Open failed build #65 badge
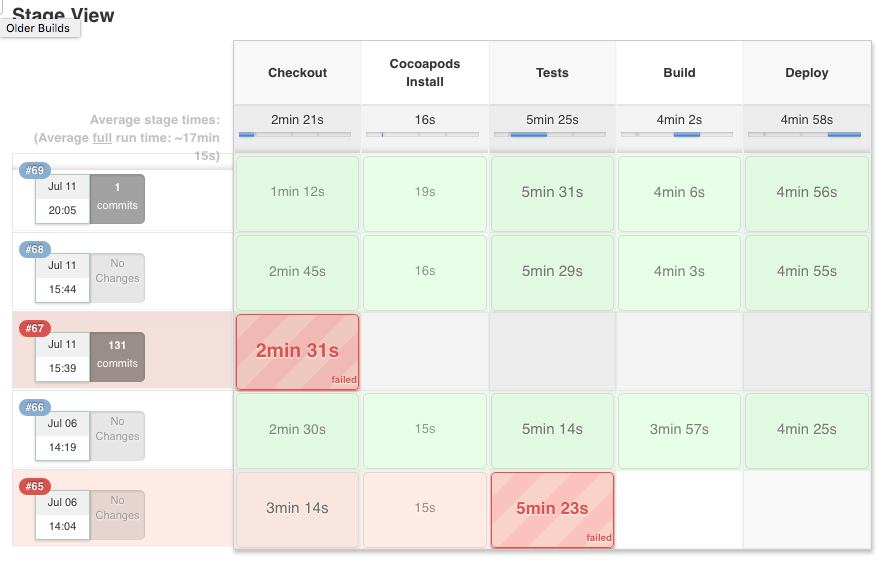 tap(35, 486)
